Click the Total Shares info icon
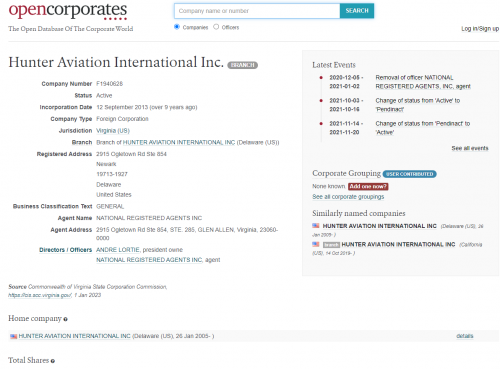The height and width of the screenshot is (369, 500). pos(53,361)
